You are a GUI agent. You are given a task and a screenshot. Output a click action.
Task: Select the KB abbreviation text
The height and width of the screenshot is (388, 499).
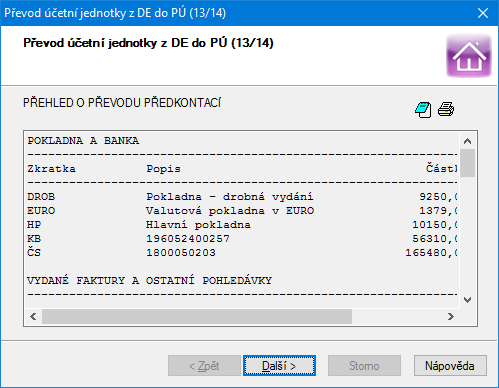34,239
